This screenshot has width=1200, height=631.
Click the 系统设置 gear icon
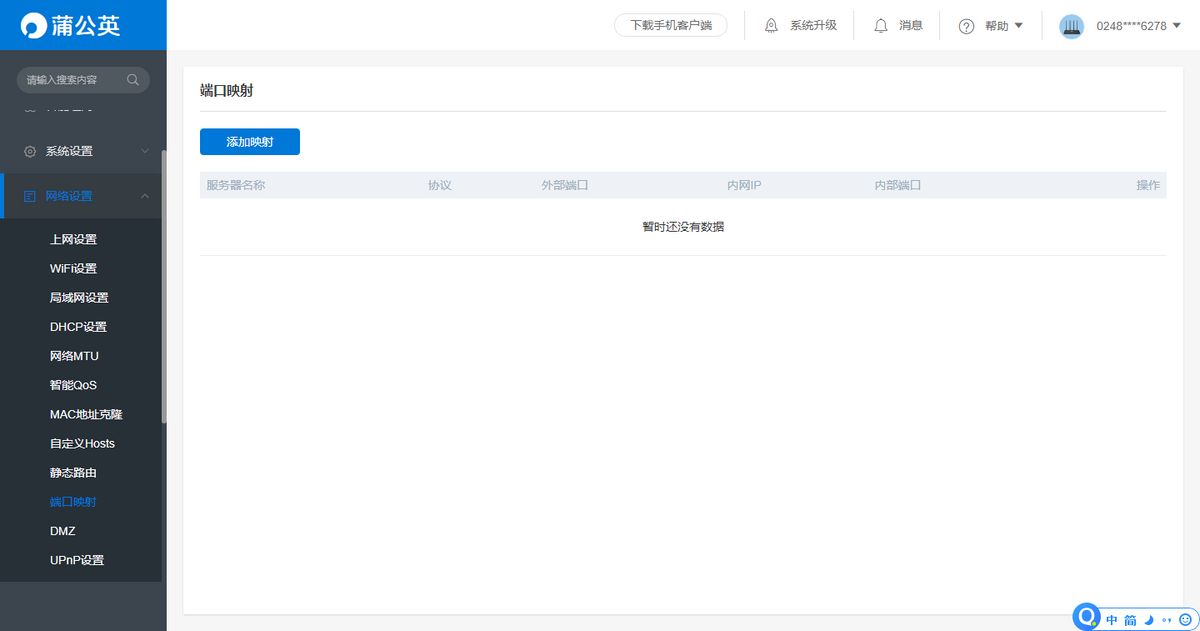(30, 151)
